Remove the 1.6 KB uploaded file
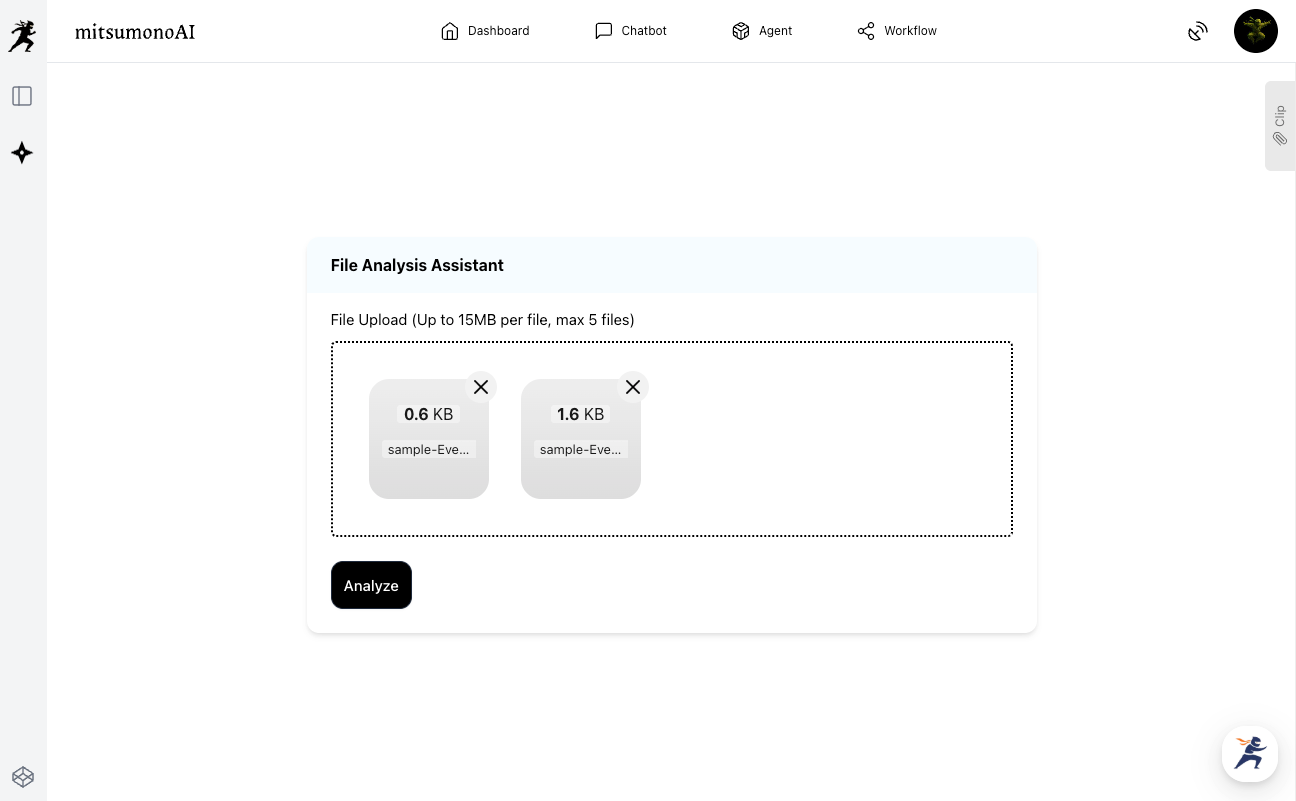Viewport: 1296px width, 801px height. 633,387
